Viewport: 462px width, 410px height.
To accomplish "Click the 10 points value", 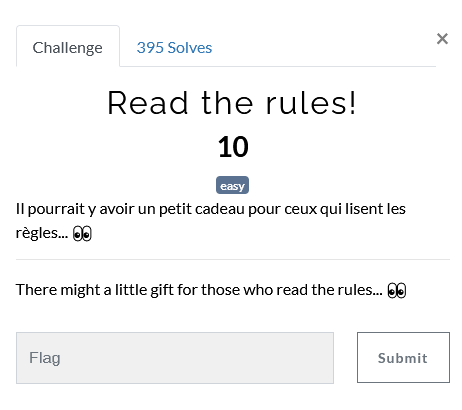I will [x=233, y=147].
